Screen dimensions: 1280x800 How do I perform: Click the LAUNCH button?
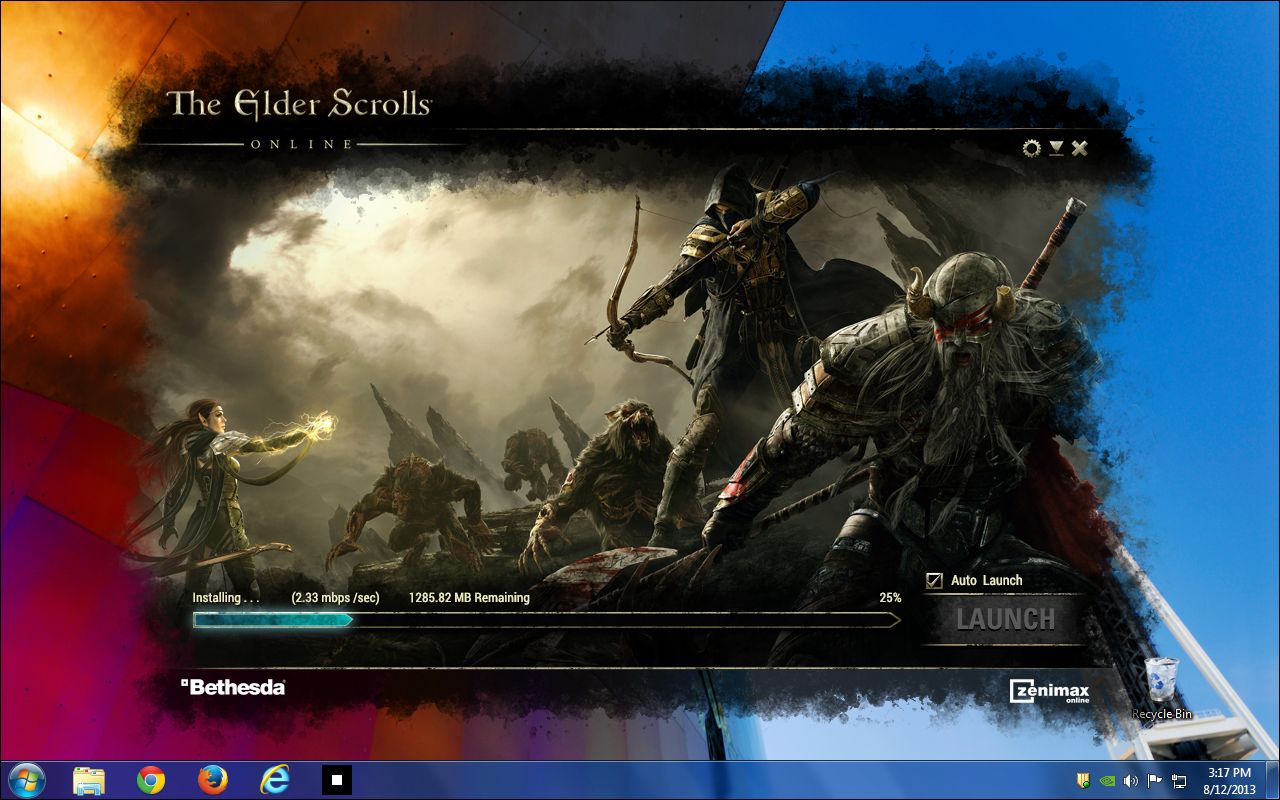pos(1005,619)
